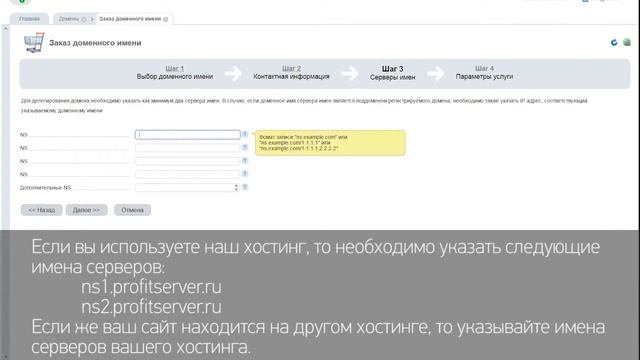Go to Шаг 1 Выбор доменного имени
Viewport: 640px width, 360px height.
coord(175,72)
